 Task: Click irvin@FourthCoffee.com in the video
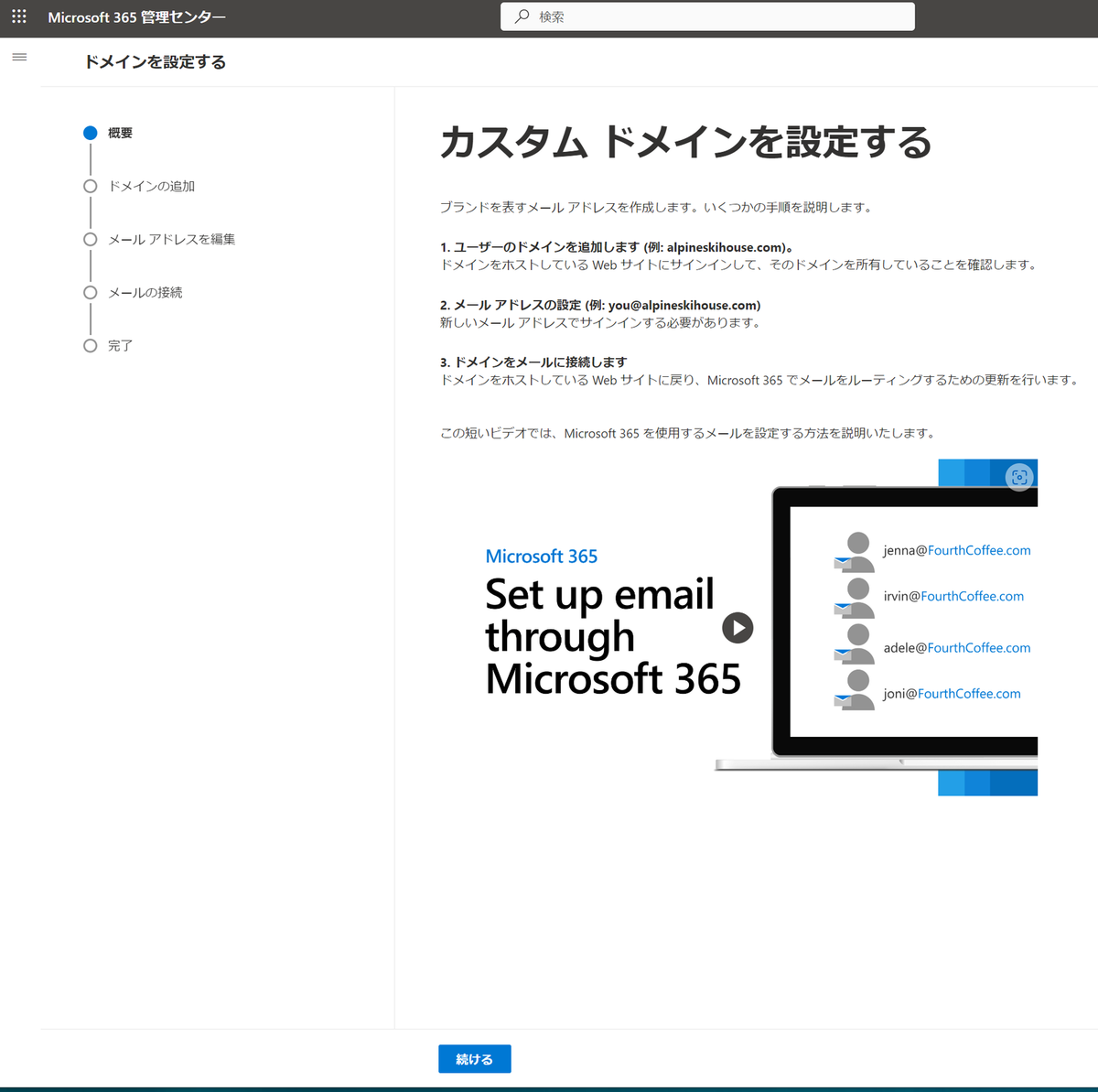coord(953,596)
